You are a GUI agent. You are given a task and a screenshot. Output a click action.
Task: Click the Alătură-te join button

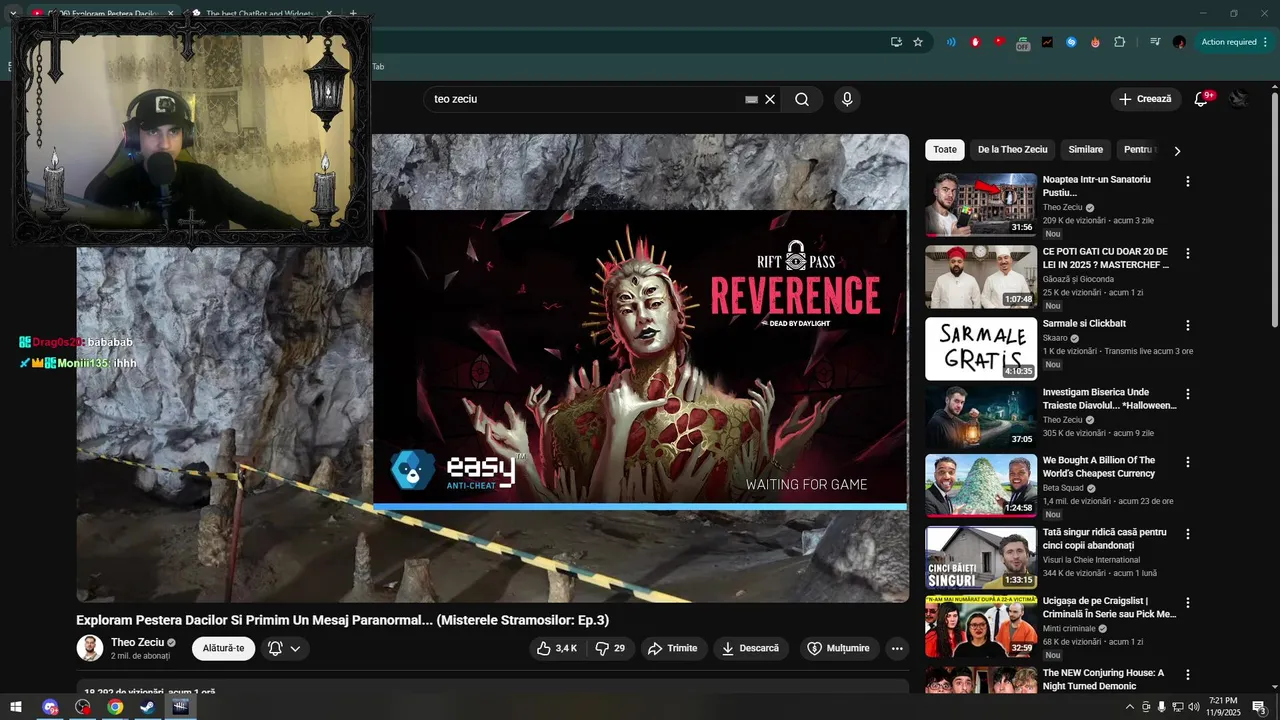pos(223,648)
